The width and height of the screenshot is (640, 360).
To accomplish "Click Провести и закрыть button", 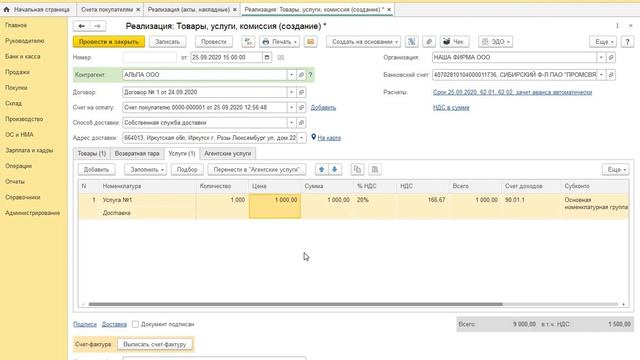I will (109, 42).
